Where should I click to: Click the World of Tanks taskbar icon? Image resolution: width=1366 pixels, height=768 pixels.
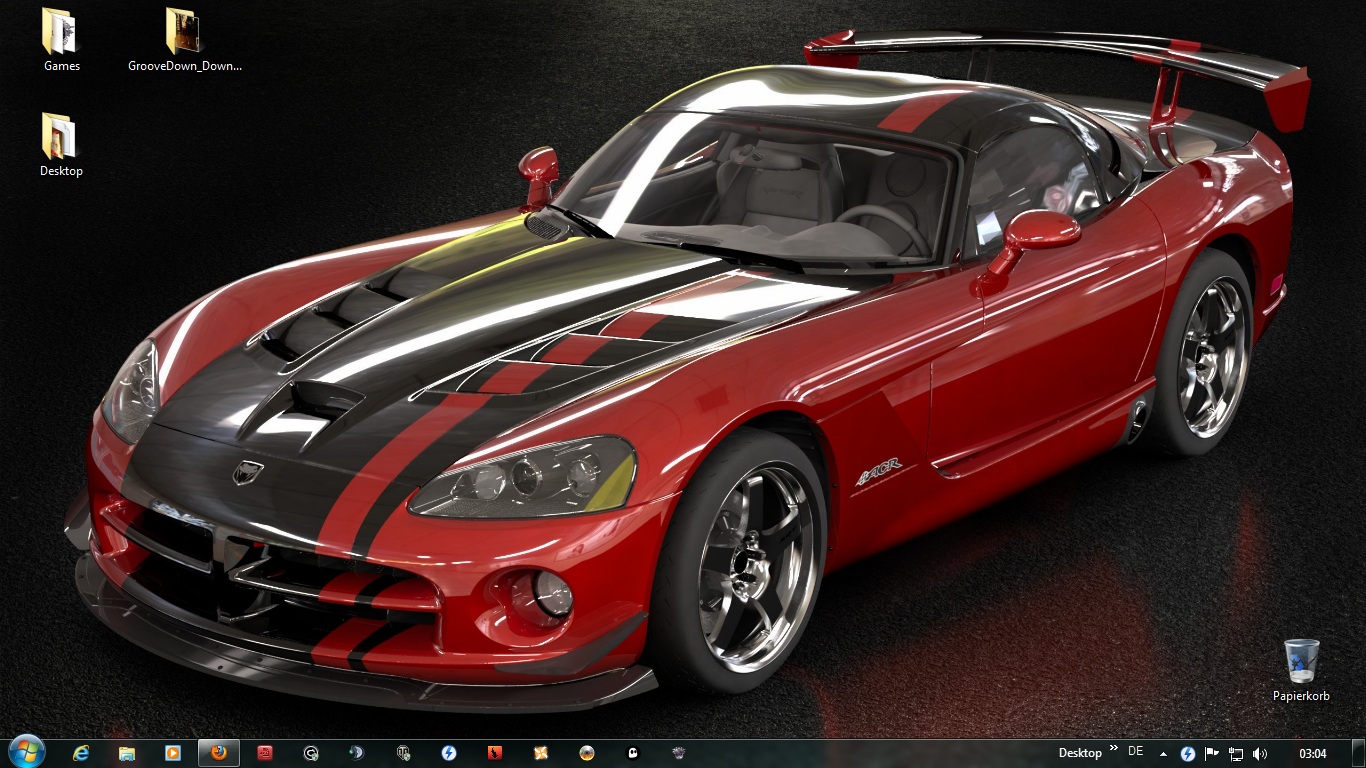click(x=403, y=753)
